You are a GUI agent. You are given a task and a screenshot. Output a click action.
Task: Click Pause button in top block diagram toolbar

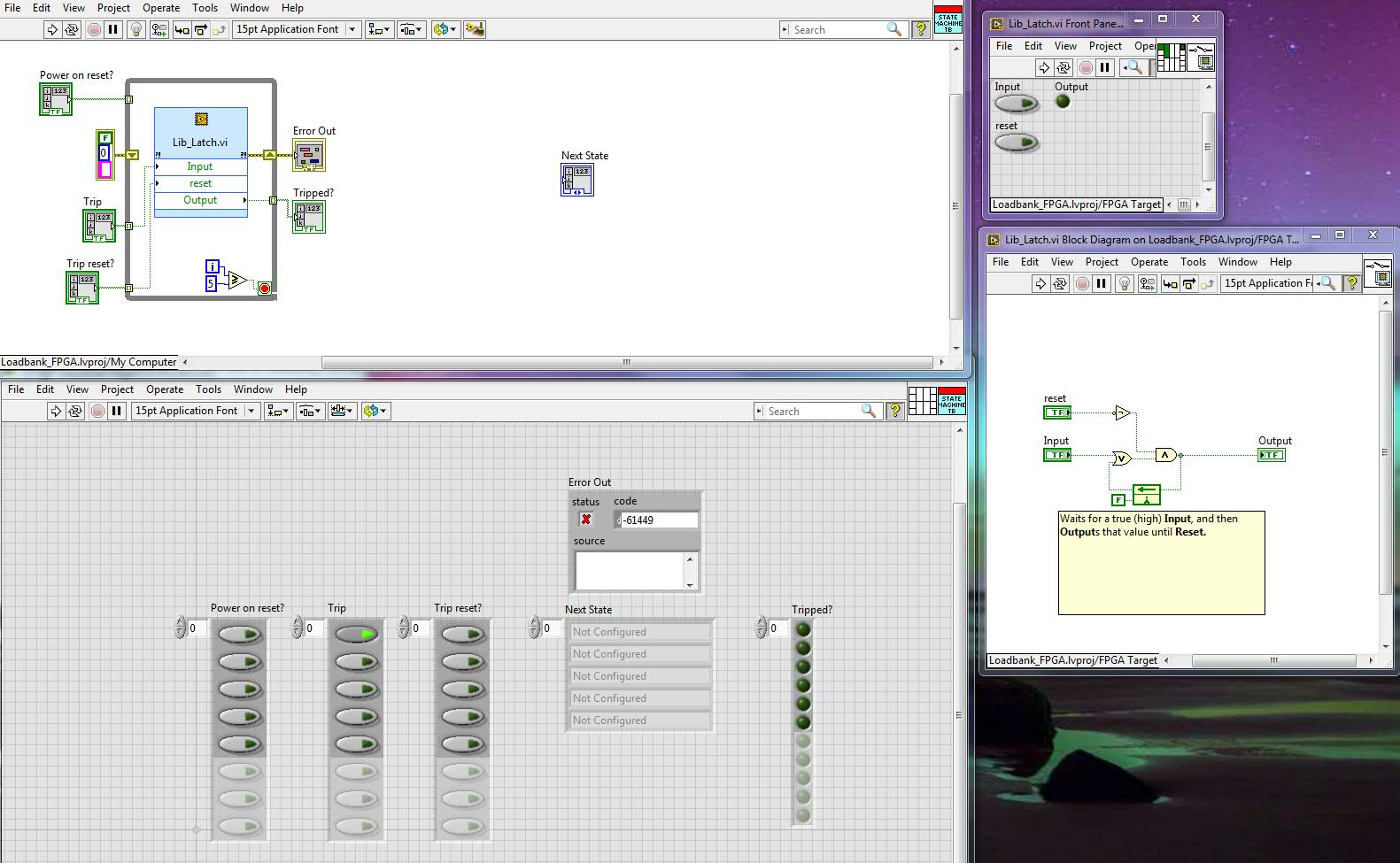click(x=113, y=29)
